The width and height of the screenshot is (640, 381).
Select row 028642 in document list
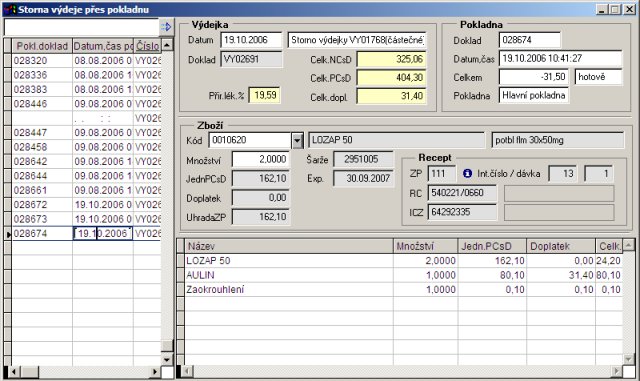click(x=86, y=161)
